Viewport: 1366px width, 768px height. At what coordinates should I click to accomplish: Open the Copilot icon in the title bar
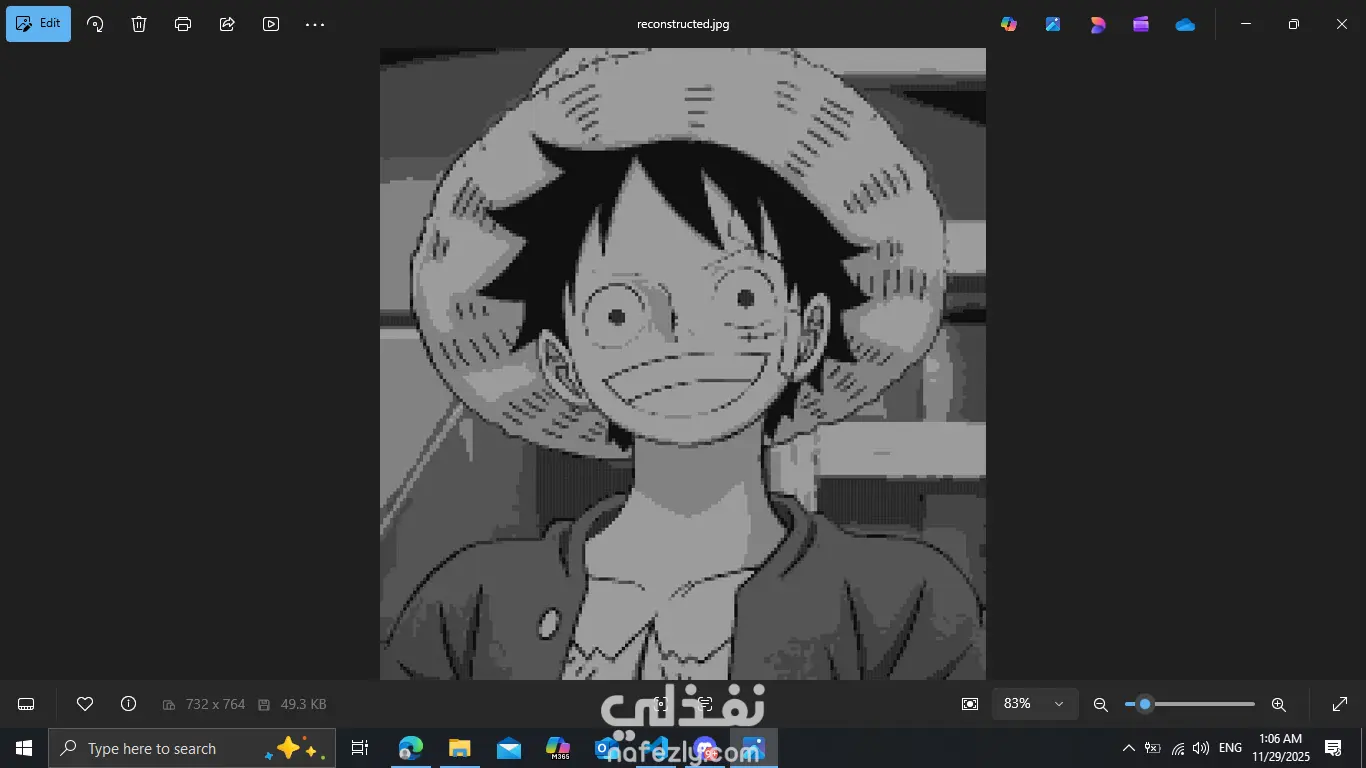[1009, 24]
